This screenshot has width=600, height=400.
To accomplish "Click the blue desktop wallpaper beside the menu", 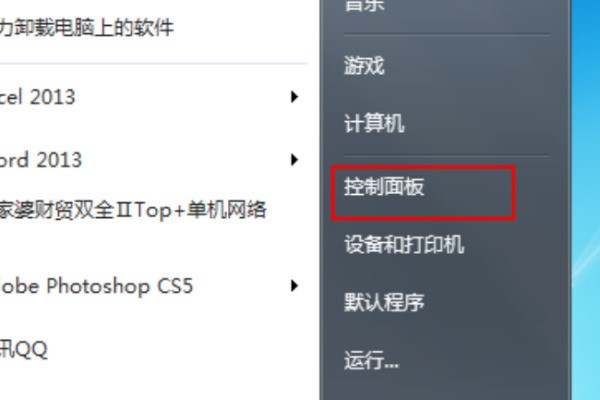I will click(x=585, y=199).
